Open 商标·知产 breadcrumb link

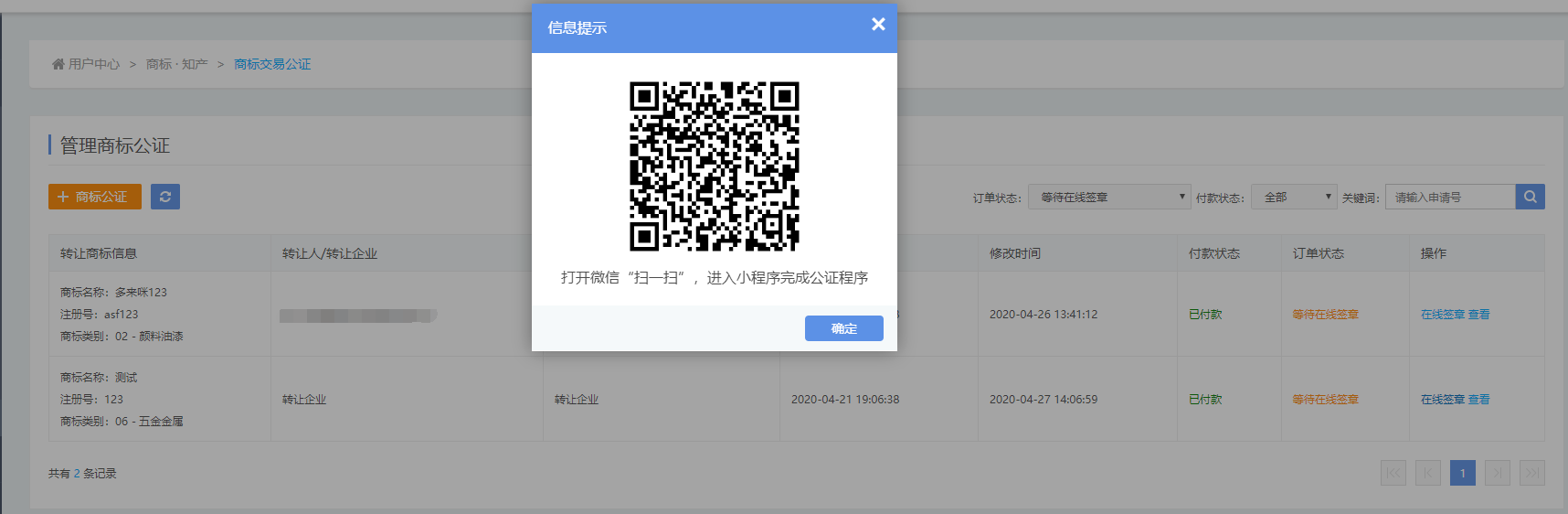177,64
